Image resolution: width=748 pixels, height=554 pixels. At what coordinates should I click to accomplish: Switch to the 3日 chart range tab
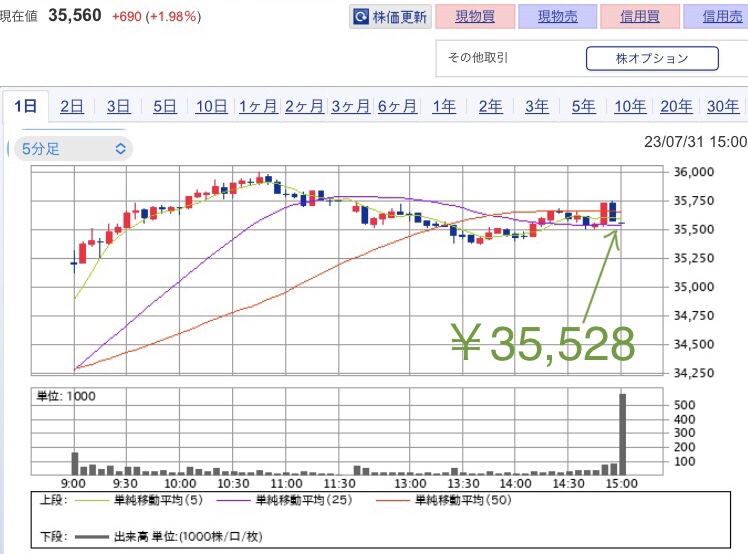click(118, 107)
